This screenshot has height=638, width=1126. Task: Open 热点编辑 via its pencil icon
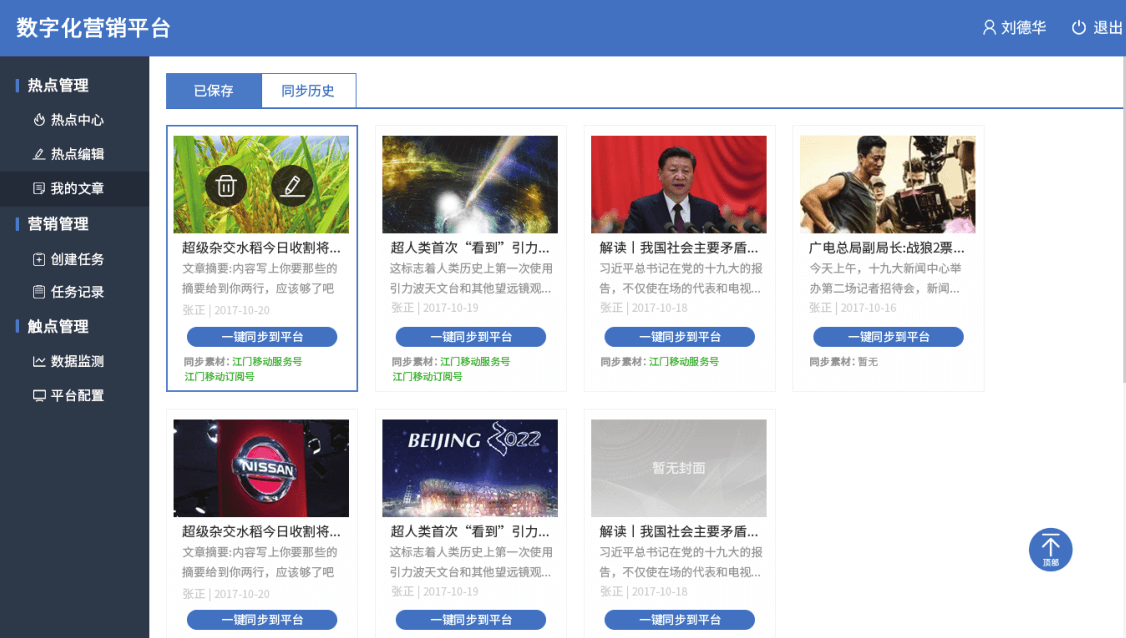[39, 154]
